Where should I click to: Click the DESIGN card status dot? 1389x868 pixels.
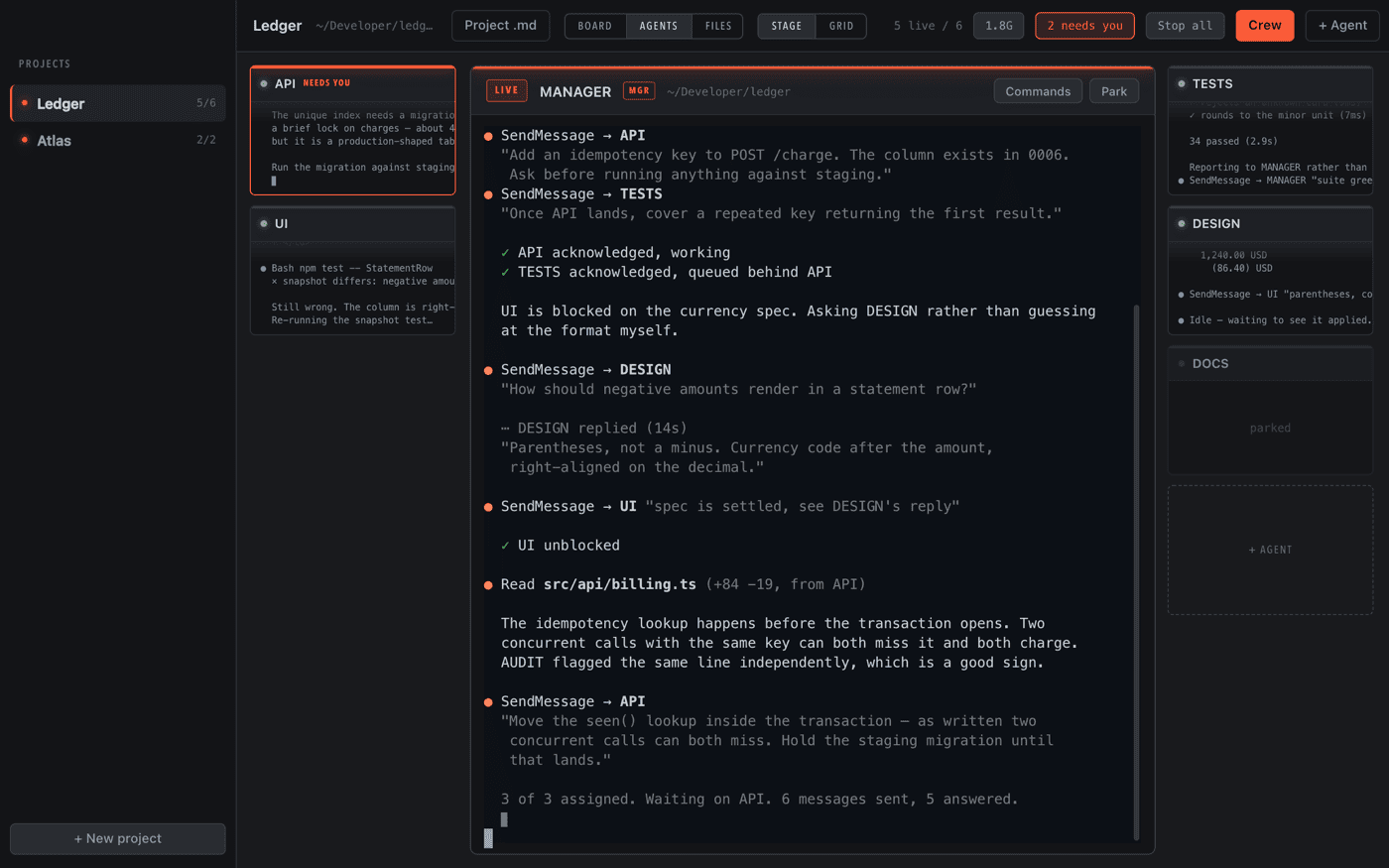pyautogui.click(x=1181, y=223)
